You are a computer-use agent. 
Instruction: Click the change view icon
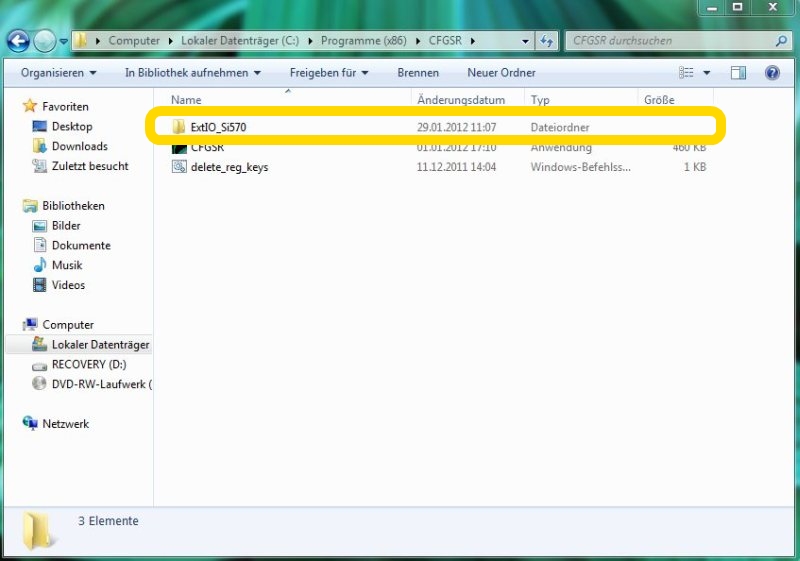[687, 73]
